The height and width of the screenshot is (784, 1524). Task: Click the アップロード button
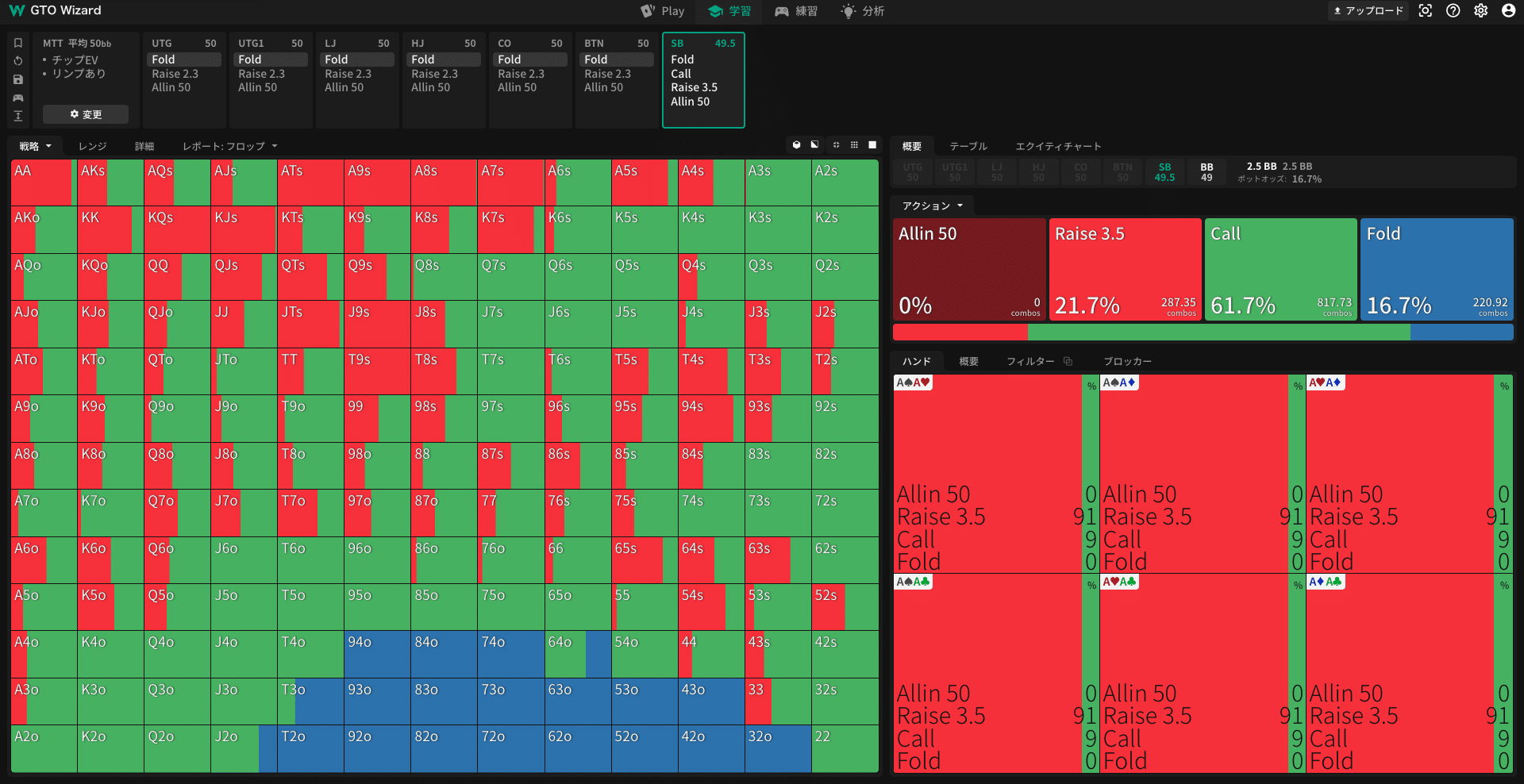(1368, 11)
